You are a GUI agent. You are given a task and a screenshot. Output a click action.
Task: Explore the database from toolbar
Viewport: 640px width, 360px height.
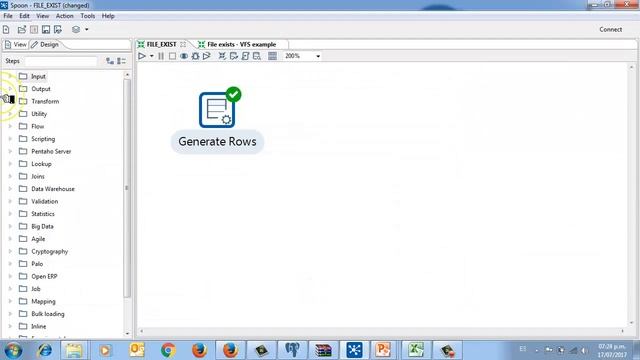click(x=257, y=56)
